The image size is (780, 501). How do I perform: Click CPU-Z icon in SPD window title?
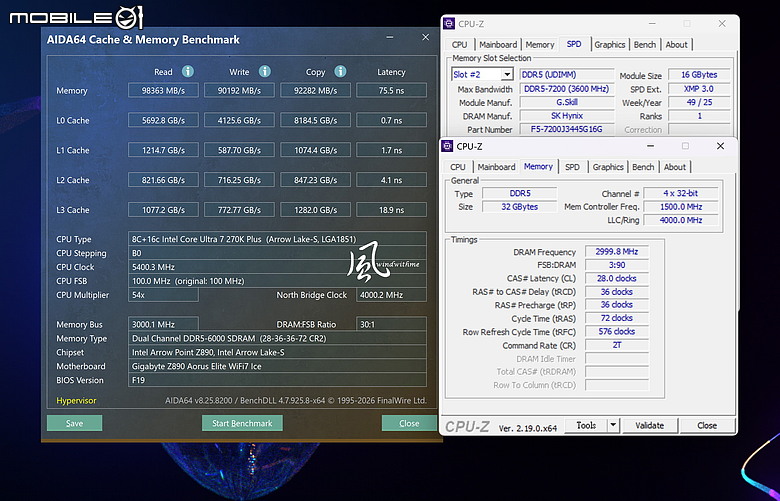click(x=449, y=23)
